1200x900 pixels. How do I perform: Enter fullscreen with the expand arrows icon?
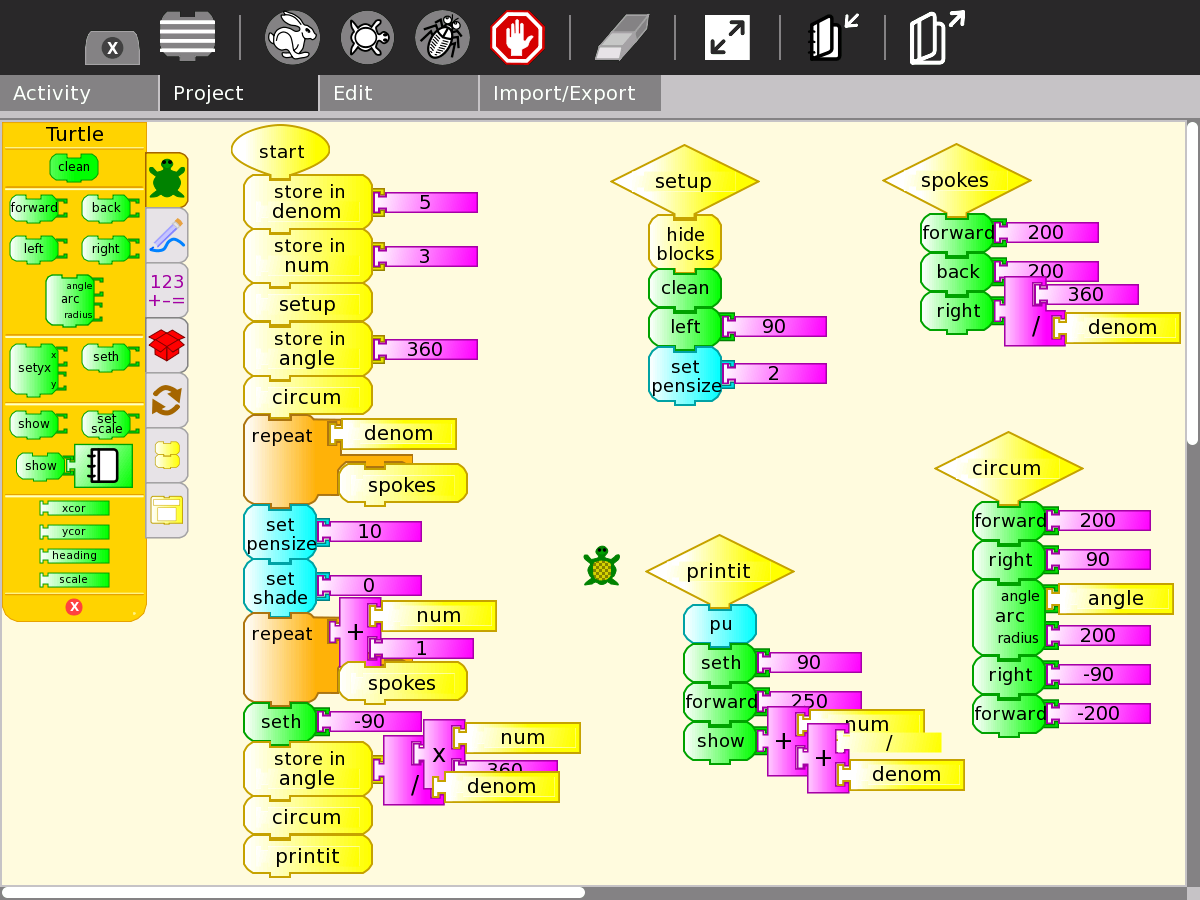[x=727, y=38]
